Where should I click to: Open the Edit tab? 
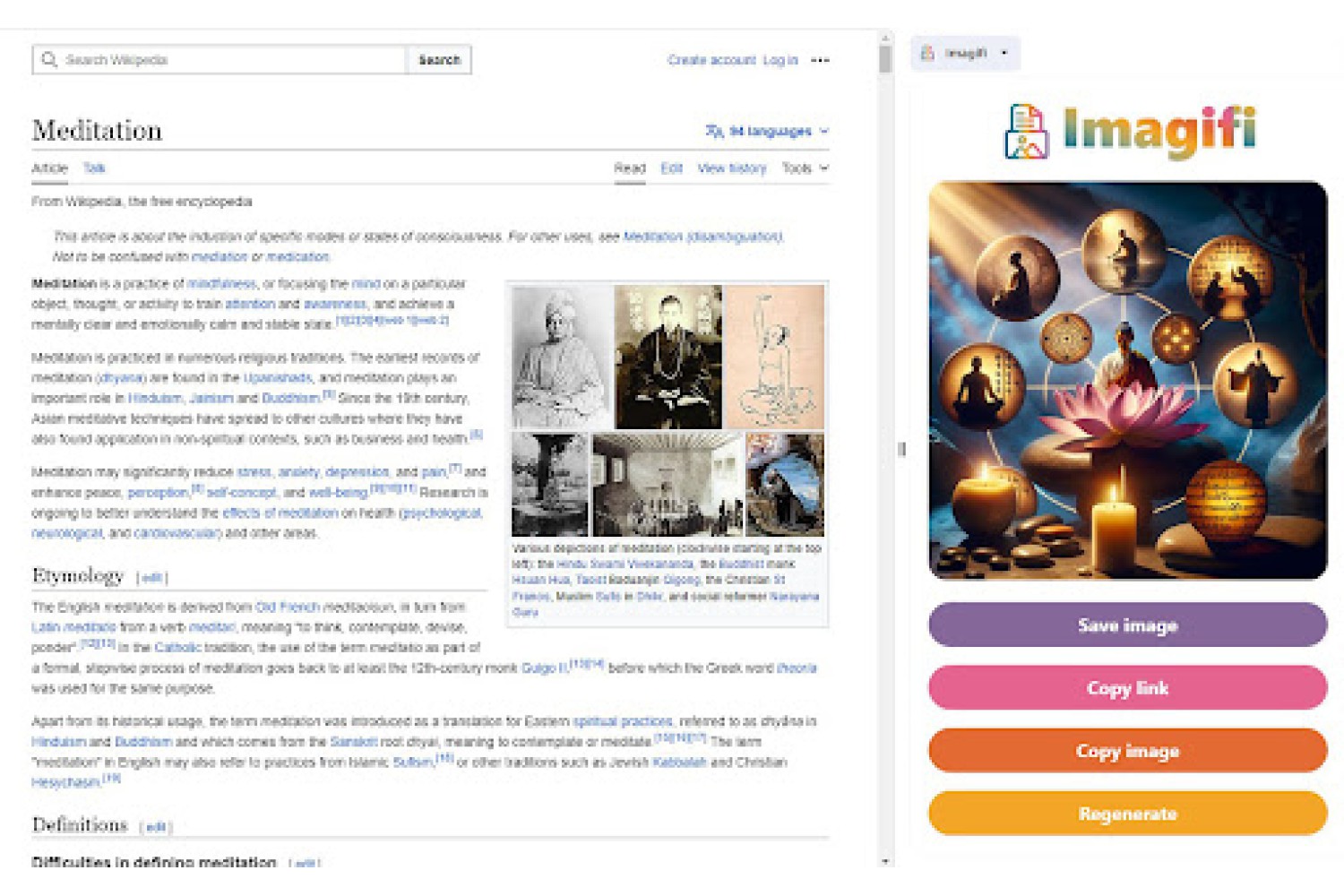pyautogui.click(x=672, y=168)
